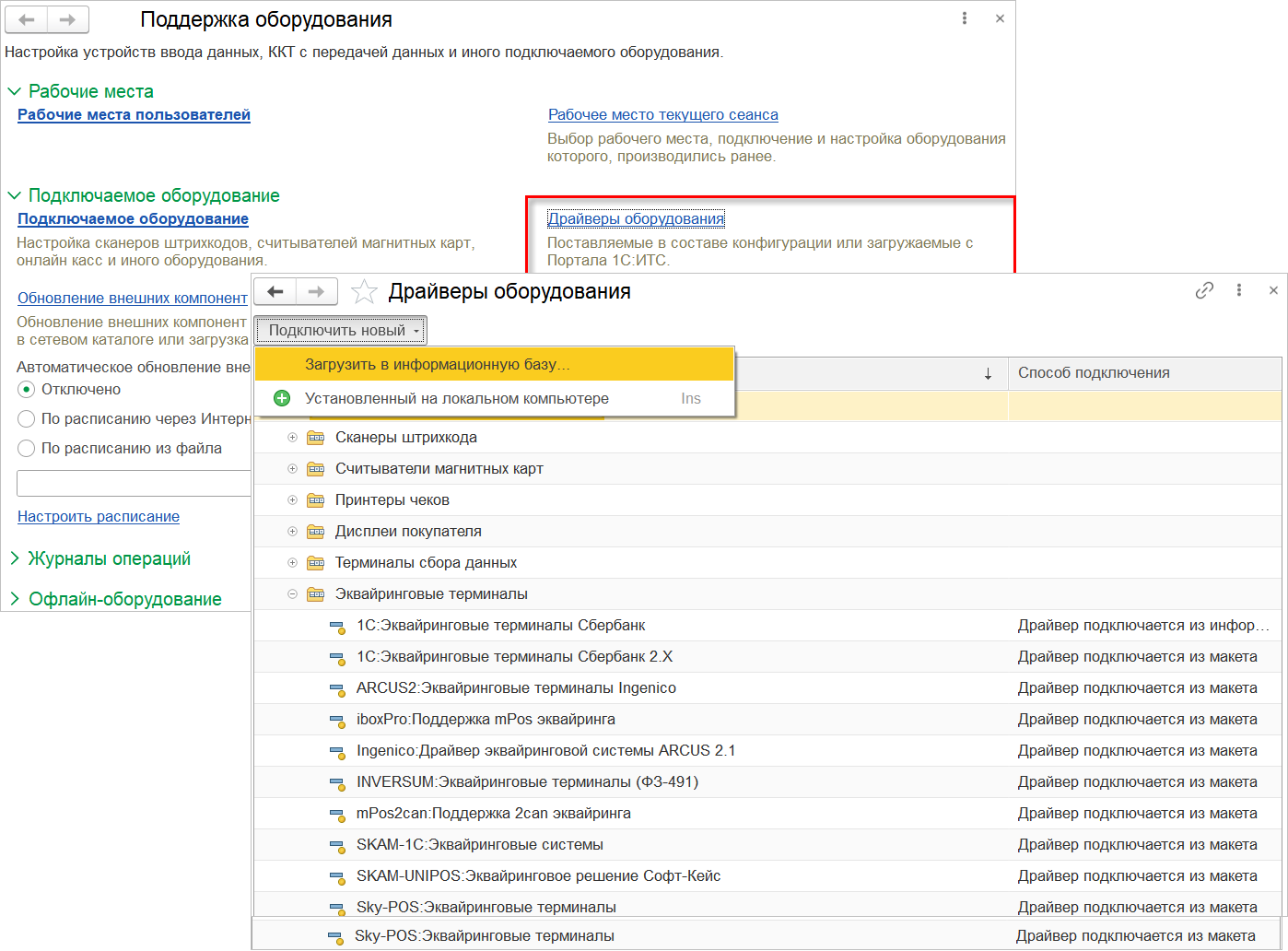Open Рабочие места пользователей link

point(134,114)
